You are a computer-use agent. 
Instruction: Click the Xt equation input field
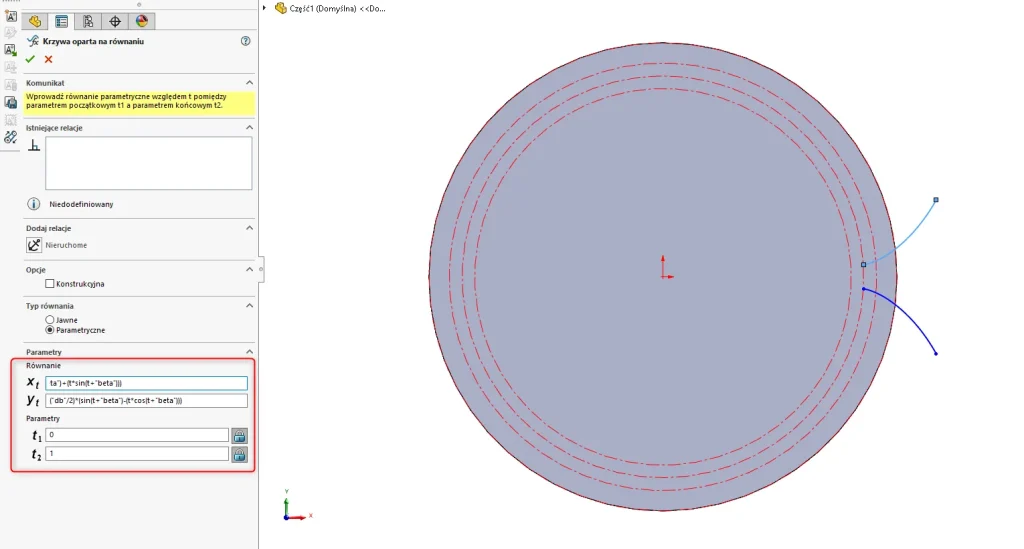[x=146, y=383]
